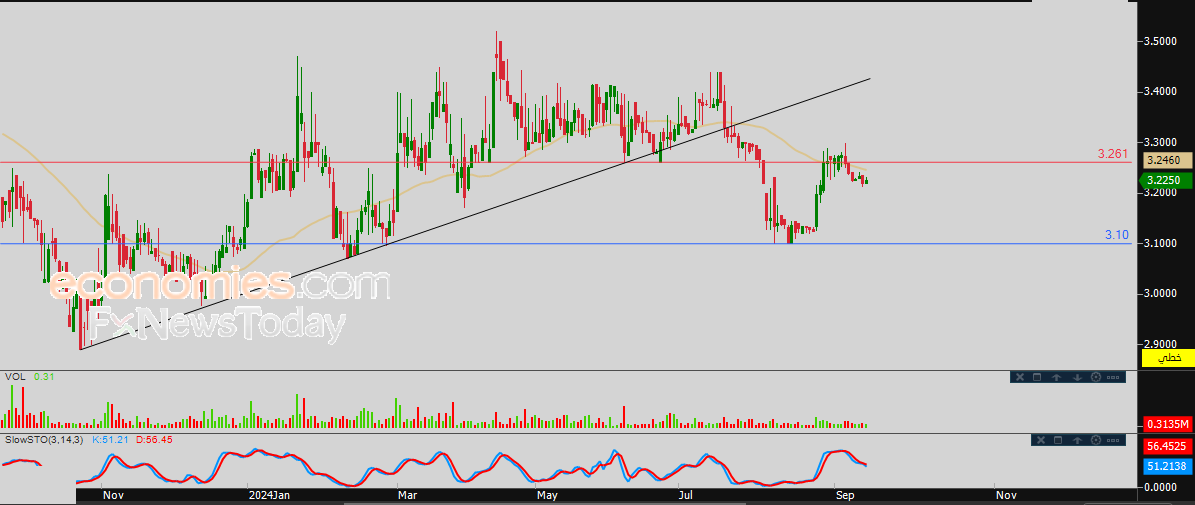The image size is (1195, 505).
Task: Move the VOL panel down
Action: 1078,377
